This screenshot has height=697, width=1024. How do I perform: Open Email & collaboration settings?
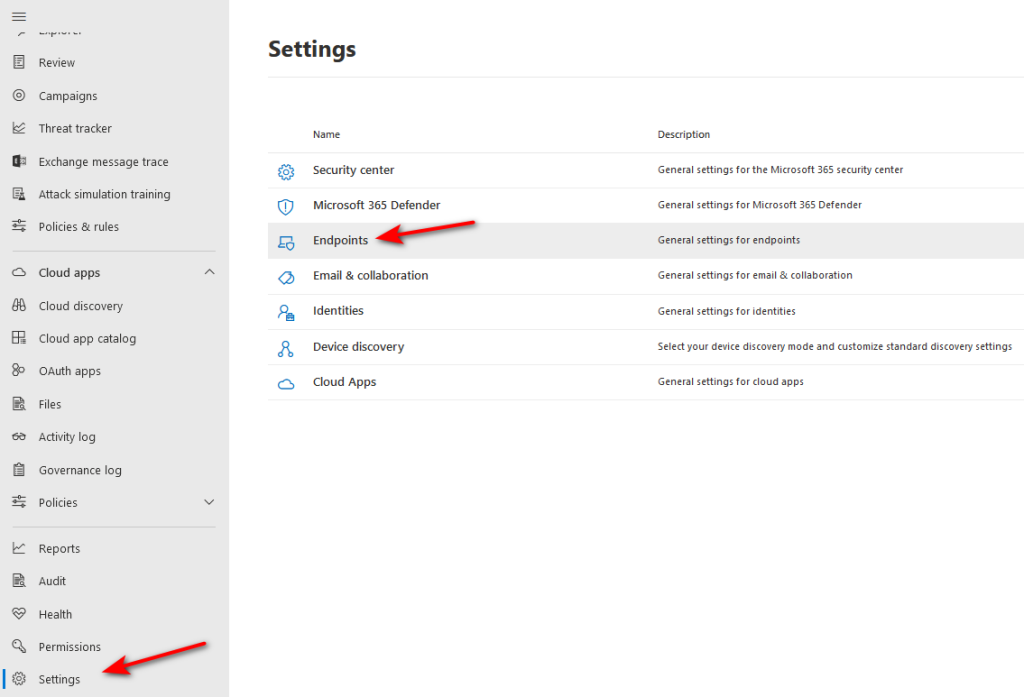pos(370,276)
